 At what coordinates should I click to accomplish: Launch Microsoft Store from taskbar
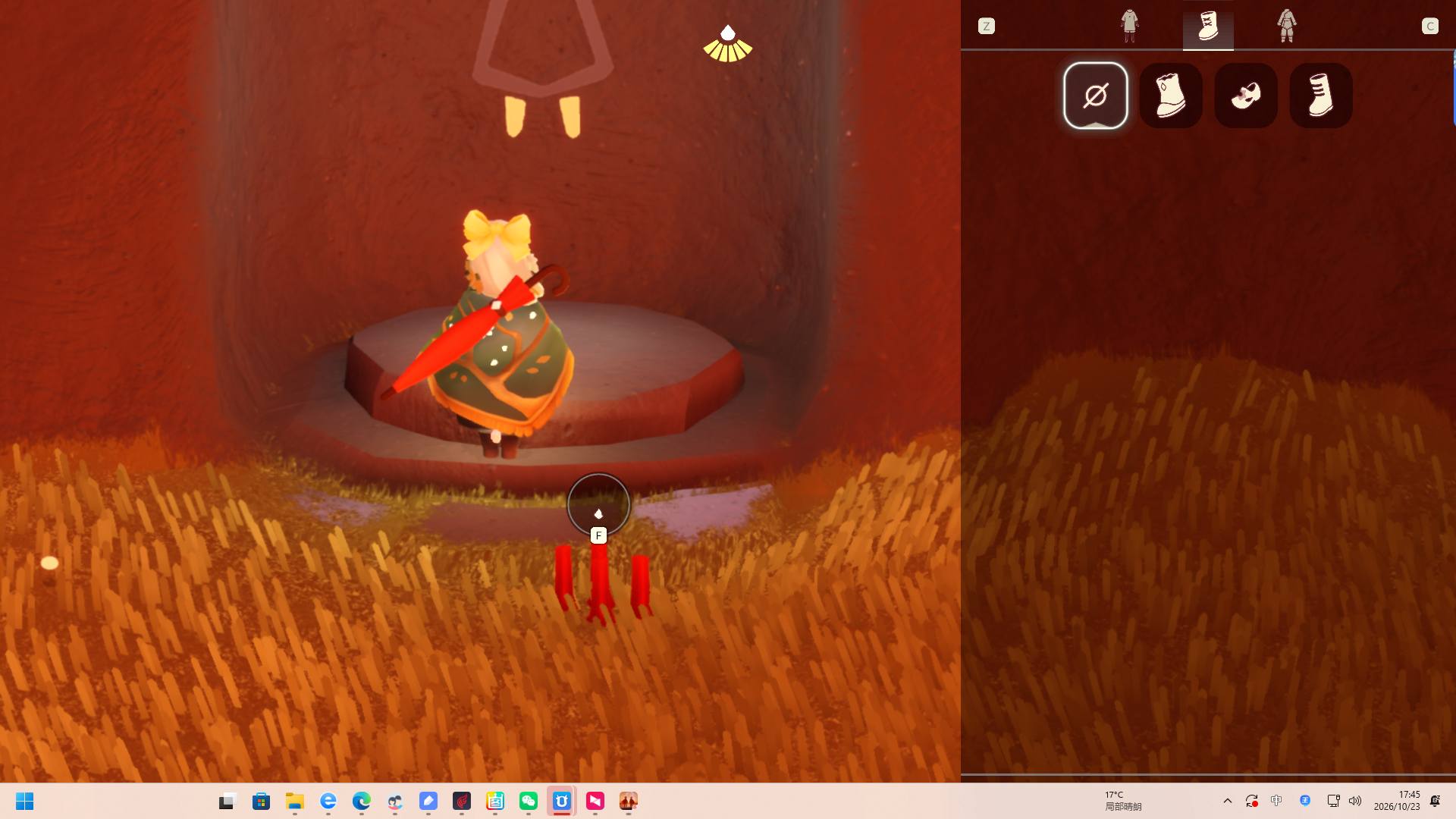[x=261, y=802]
